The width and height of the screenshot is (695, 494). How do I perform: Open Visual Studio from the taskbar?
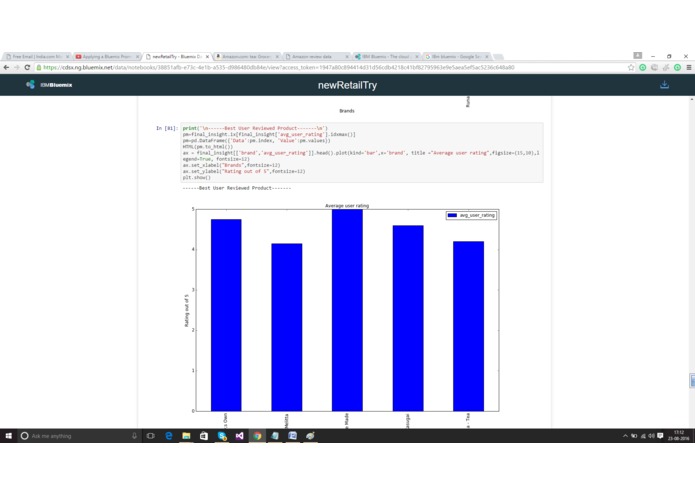239,436
